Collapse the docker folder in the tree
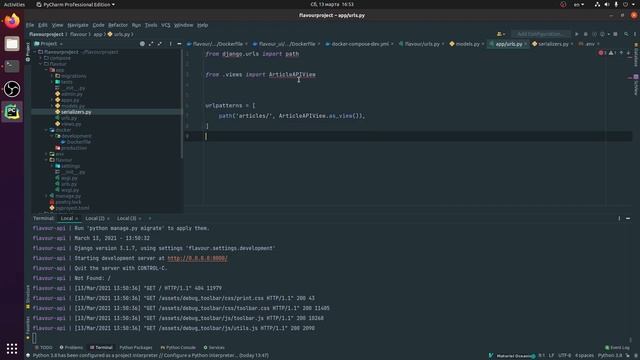This screenshot has width=640, height=360. [x=47, y=130]
